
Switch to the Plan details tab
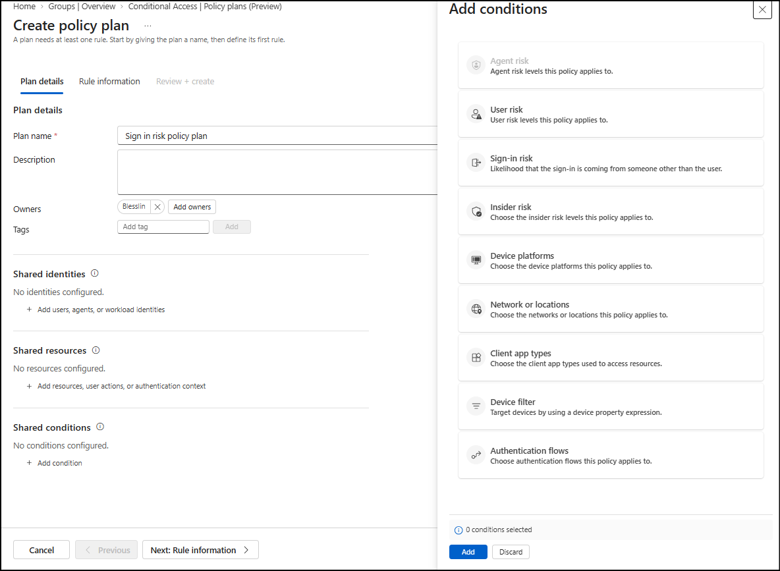pos(42,82)
